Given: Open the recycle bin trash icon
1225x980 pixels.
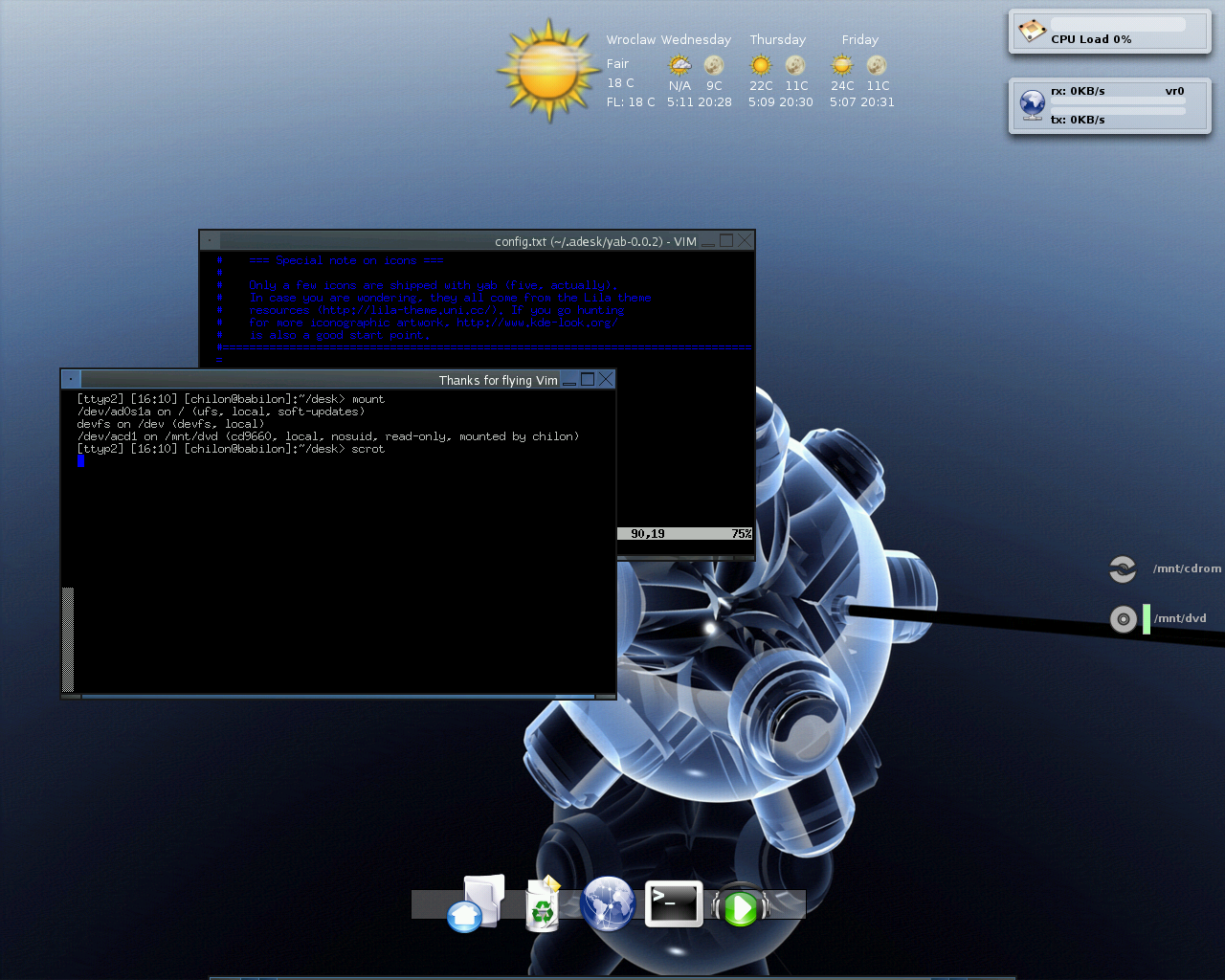Looking at the screenshot, I should 543,904.
